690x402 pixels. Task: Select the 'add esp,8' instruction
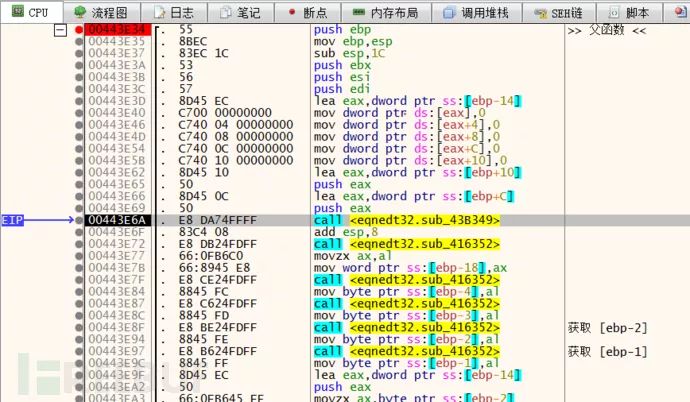346,232
